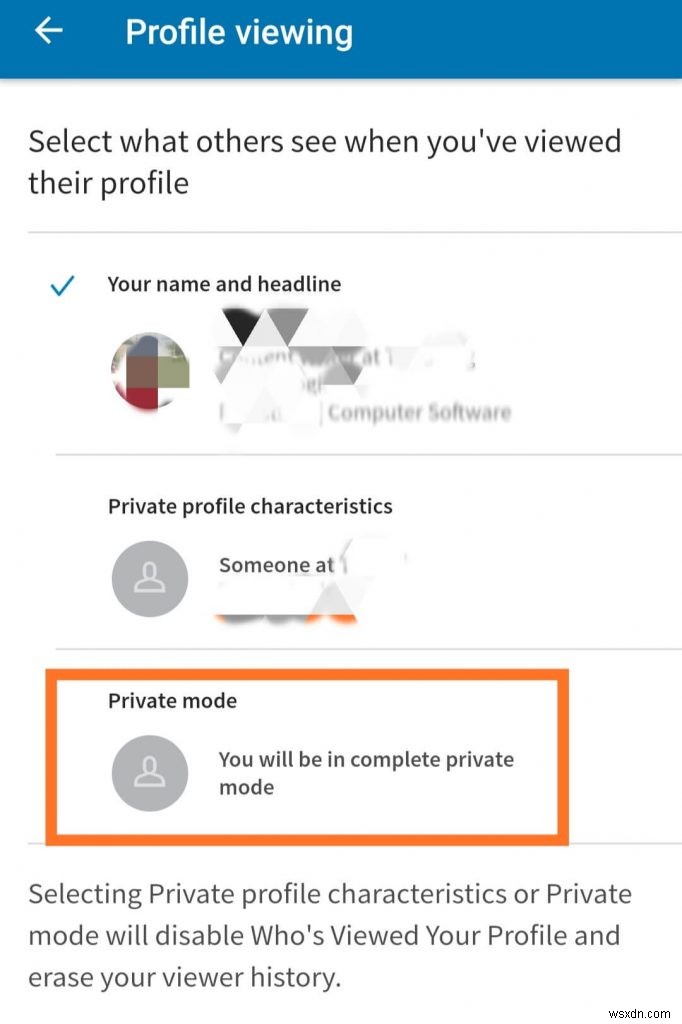Click your profile photo thumbnail
The height and width of the screenshot is (1024, 682).
(x=150, y=370)
